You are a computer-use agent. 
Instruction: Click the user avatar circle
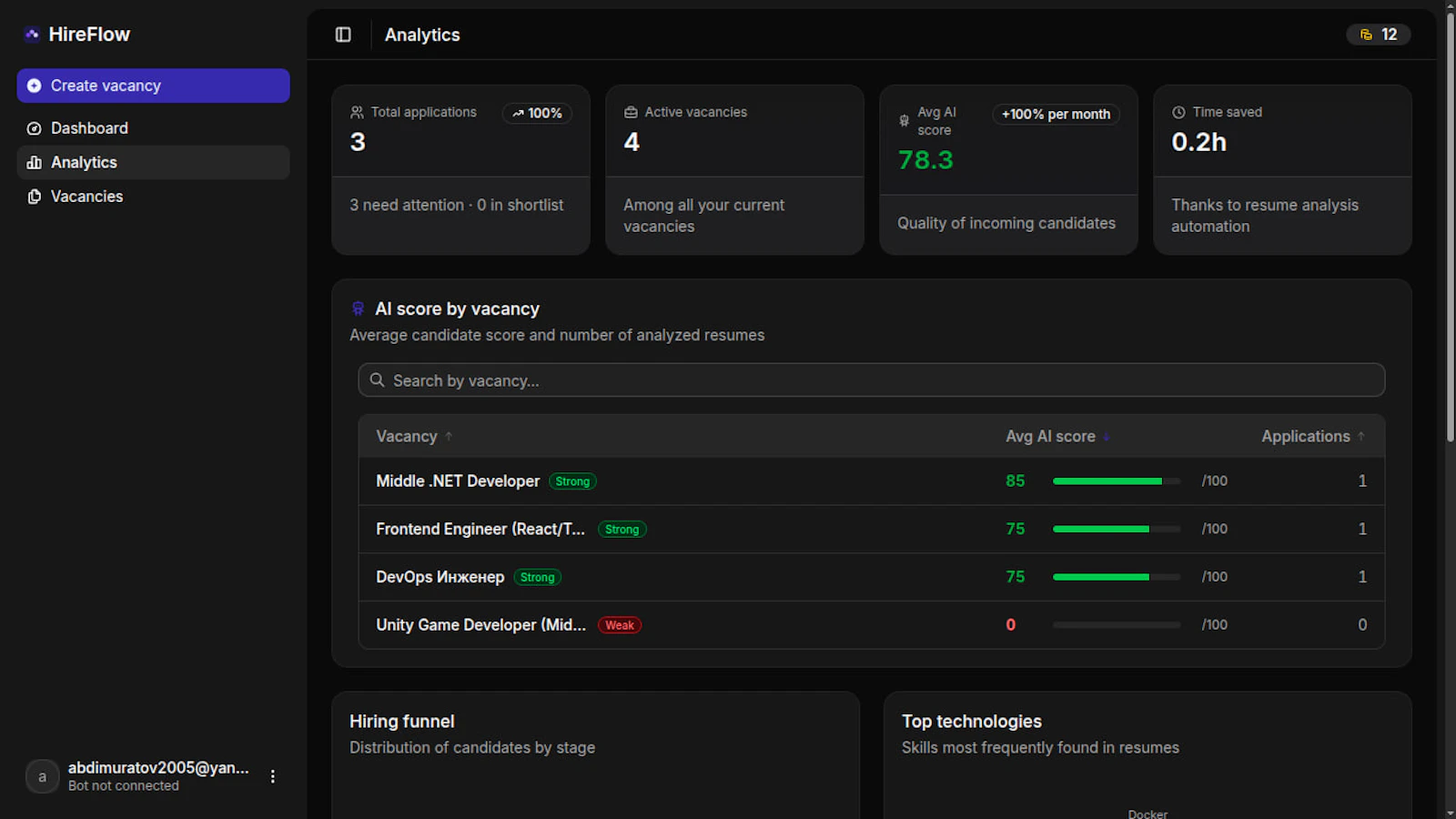[42, 776]
